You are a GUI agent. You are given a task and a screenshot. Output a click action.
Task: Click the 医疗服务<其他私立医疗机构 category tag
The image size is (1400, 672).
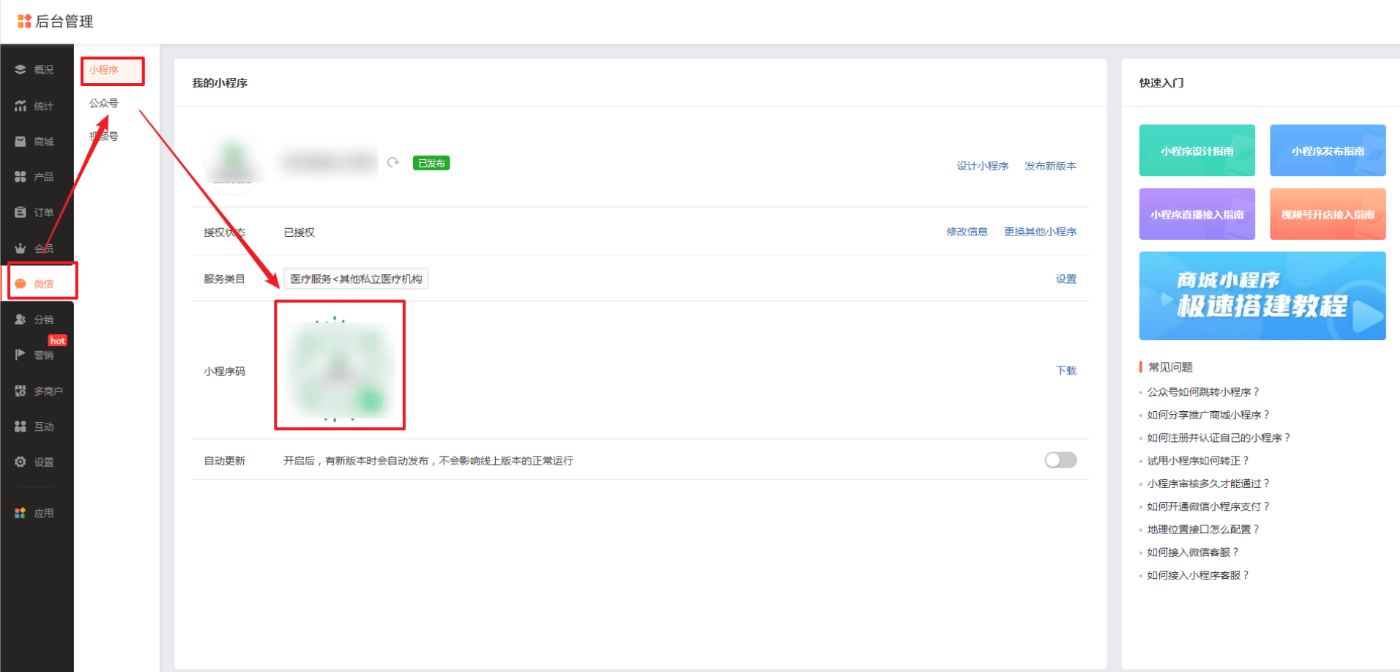tap(356, 279)
